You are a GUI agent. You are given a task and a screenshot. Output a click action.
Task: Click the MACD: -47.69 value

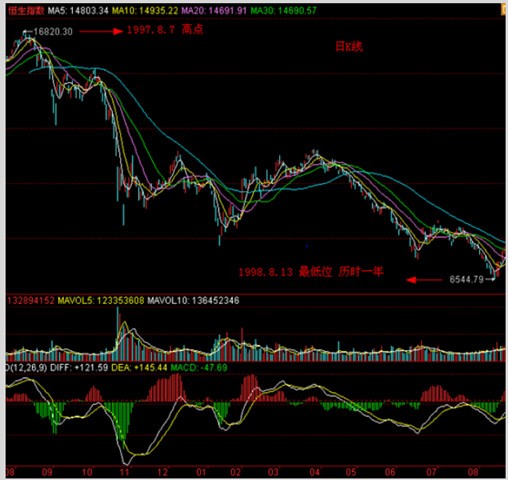(x=199, y=368)
